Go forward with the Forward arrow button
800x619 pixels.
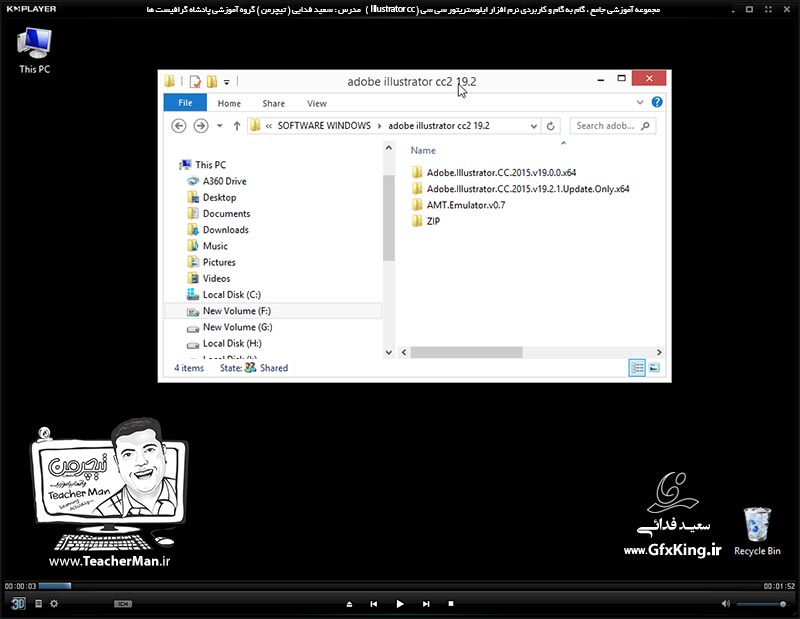(x=201, y=126)
